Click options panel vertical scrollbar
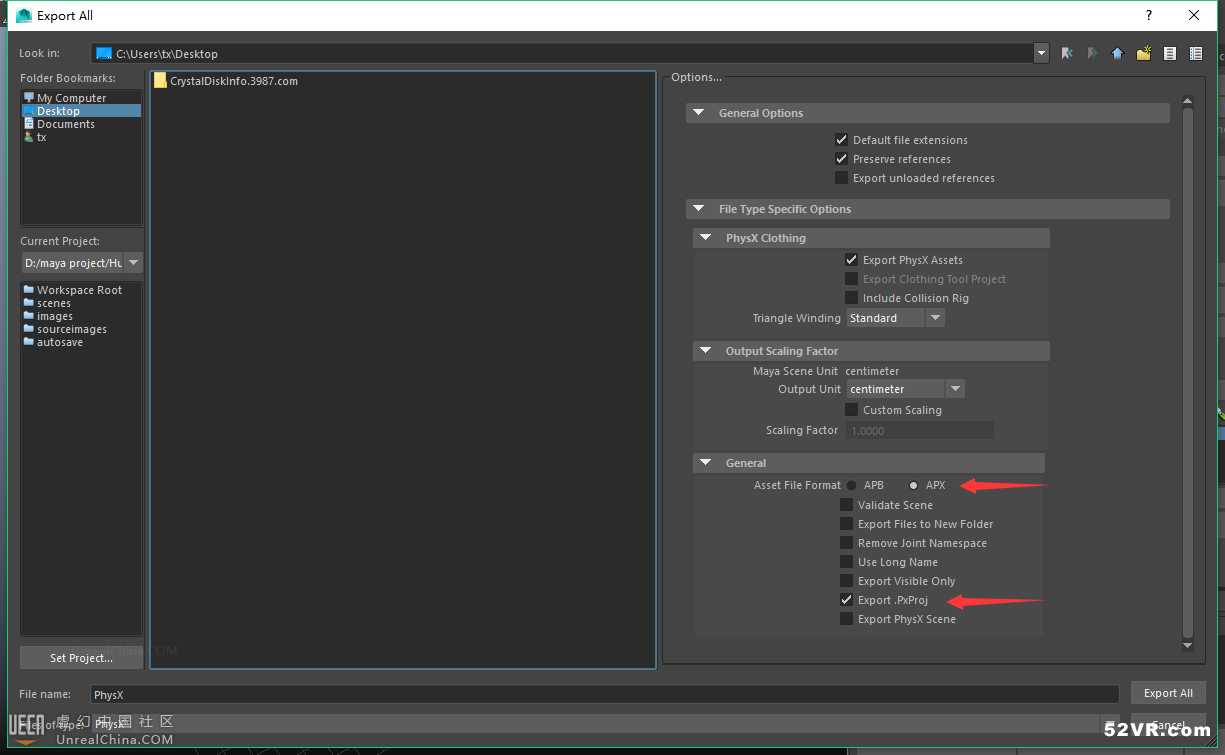Viewport: 1225px width, 755px height. coord(1188,372)
